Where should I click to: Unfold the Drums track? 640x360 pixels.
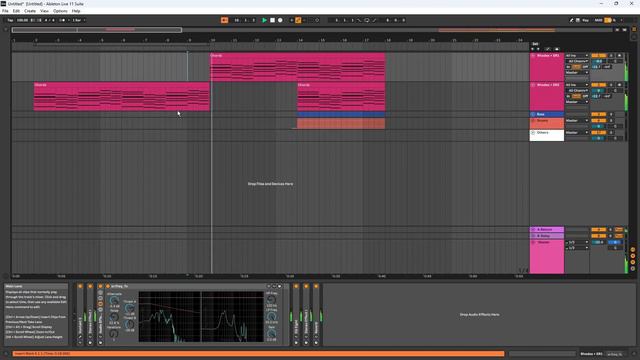point(533,121)
